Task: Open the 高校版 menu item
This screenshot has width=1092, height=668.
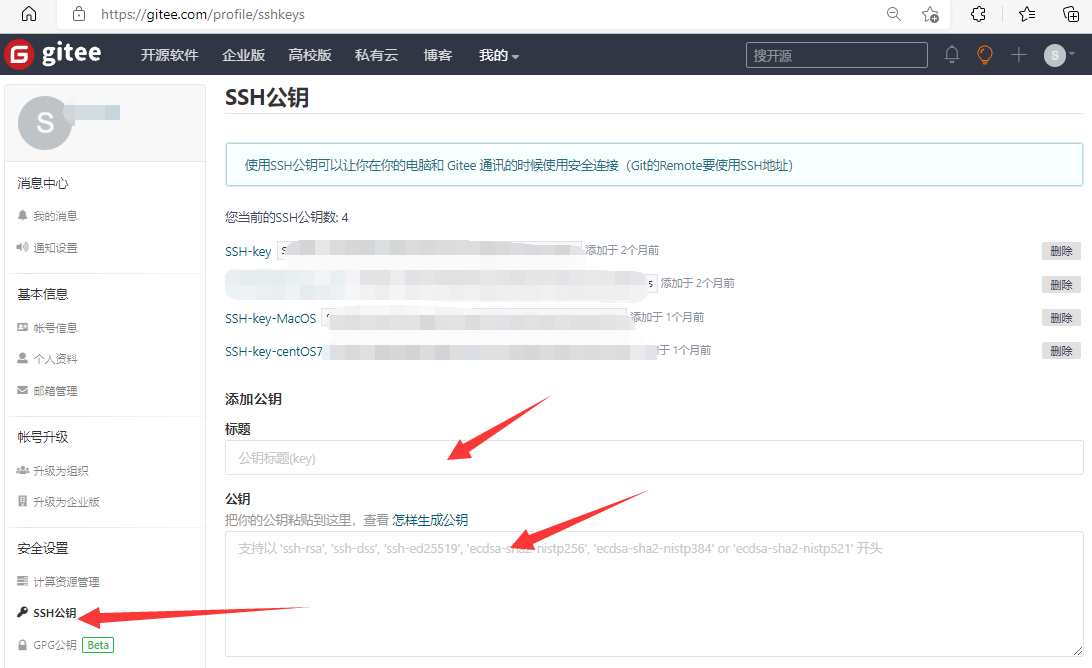Action: [x=310, y=55]
